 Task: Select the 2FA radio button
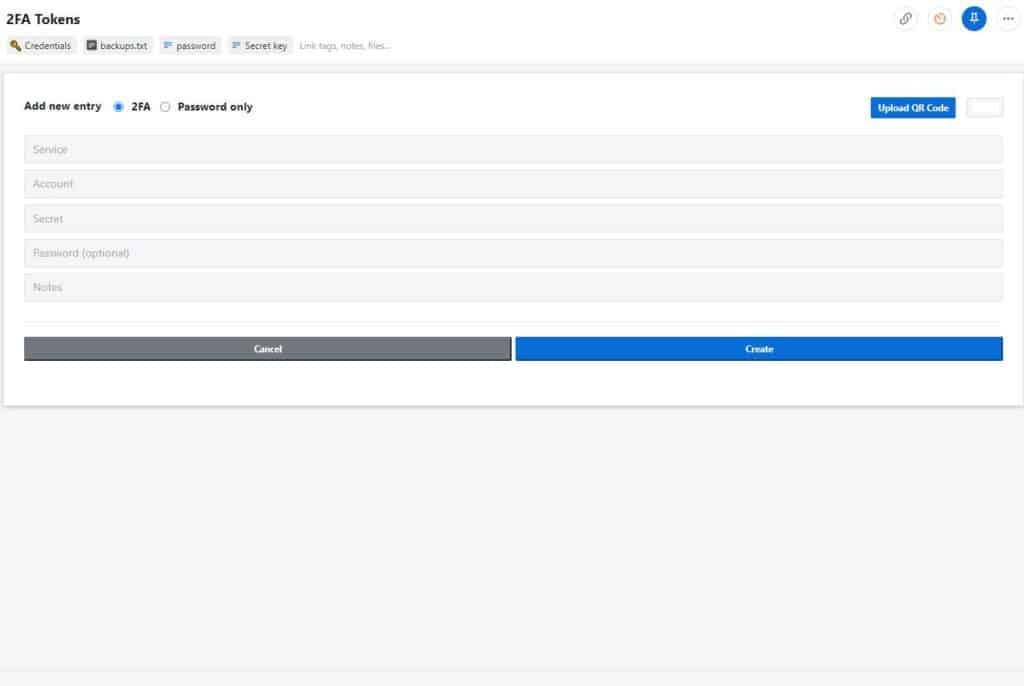coord(118,107)
